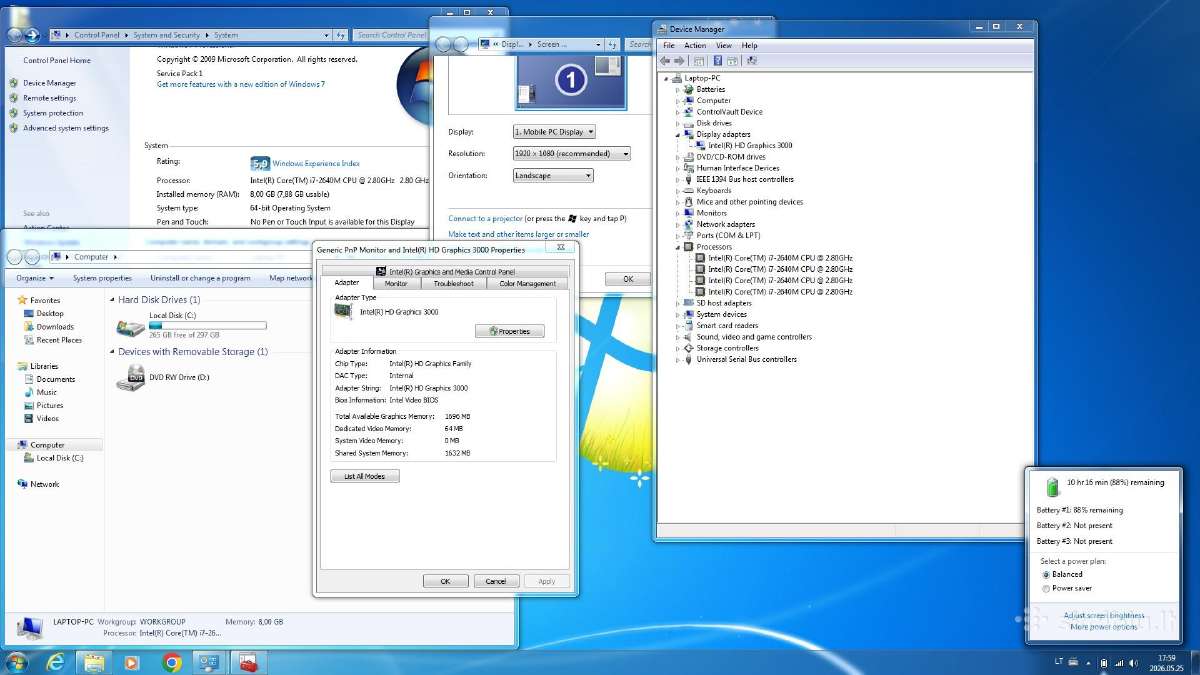Switch to the Color Management tab

528,284
